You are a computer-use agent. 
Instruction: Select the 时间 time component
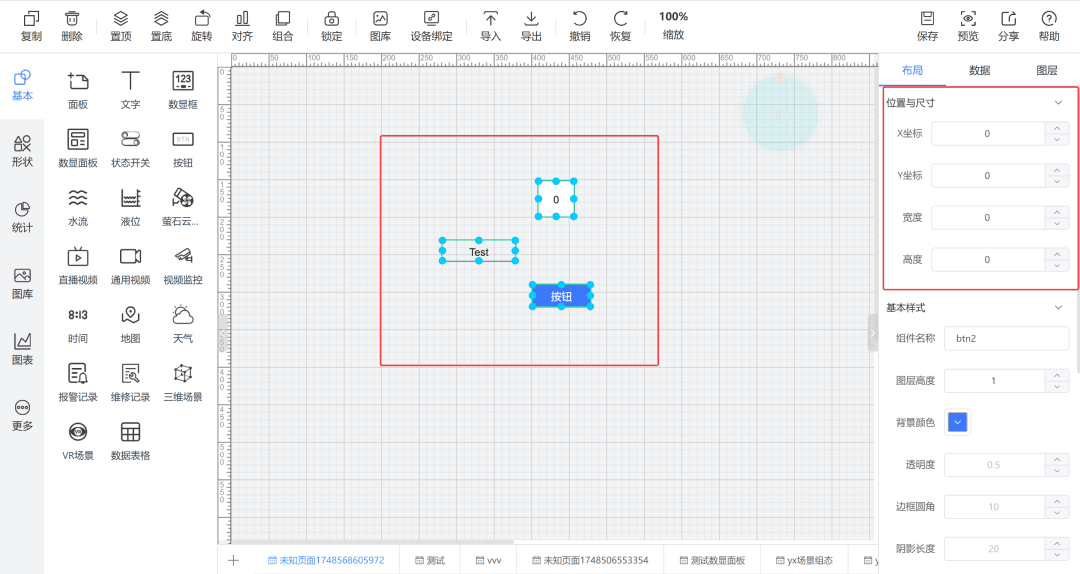78,325
